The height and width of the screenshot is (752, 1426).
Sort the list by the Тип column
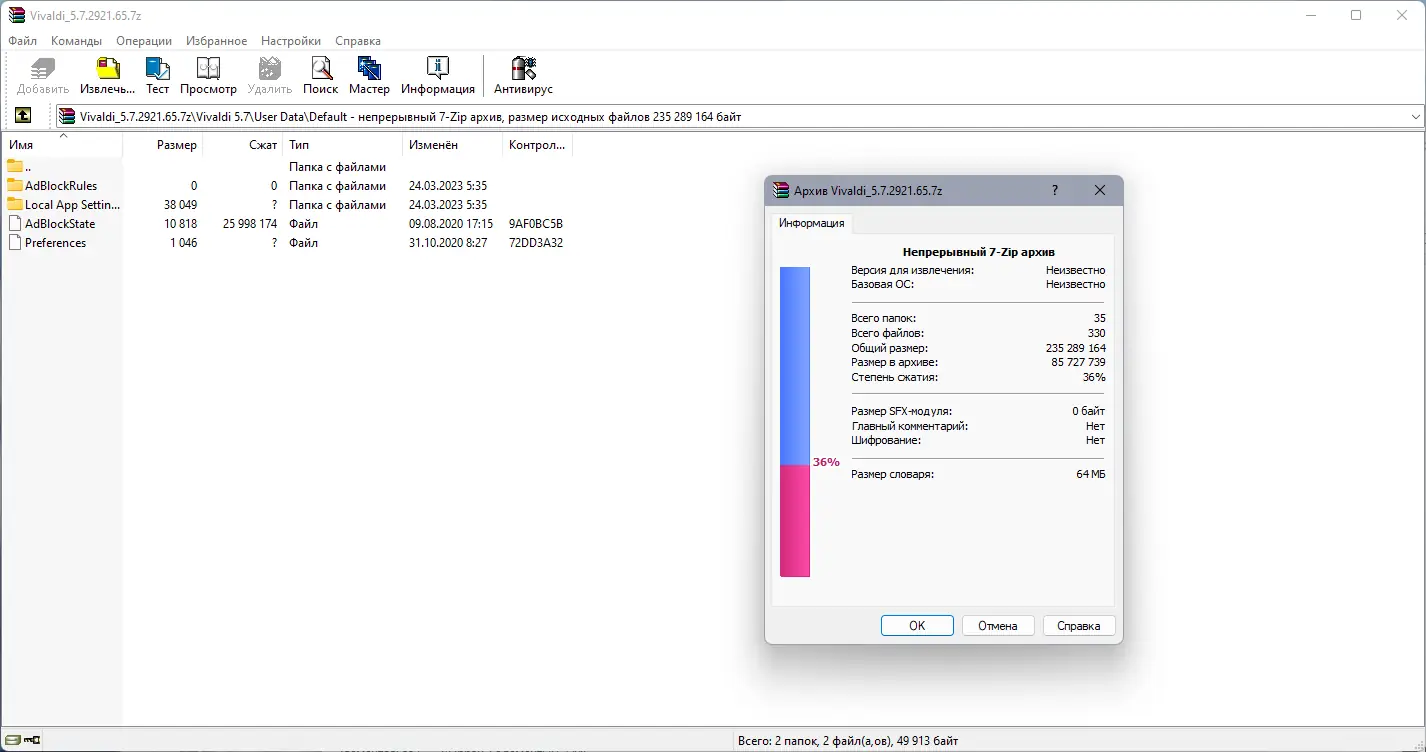coord(343,145)
